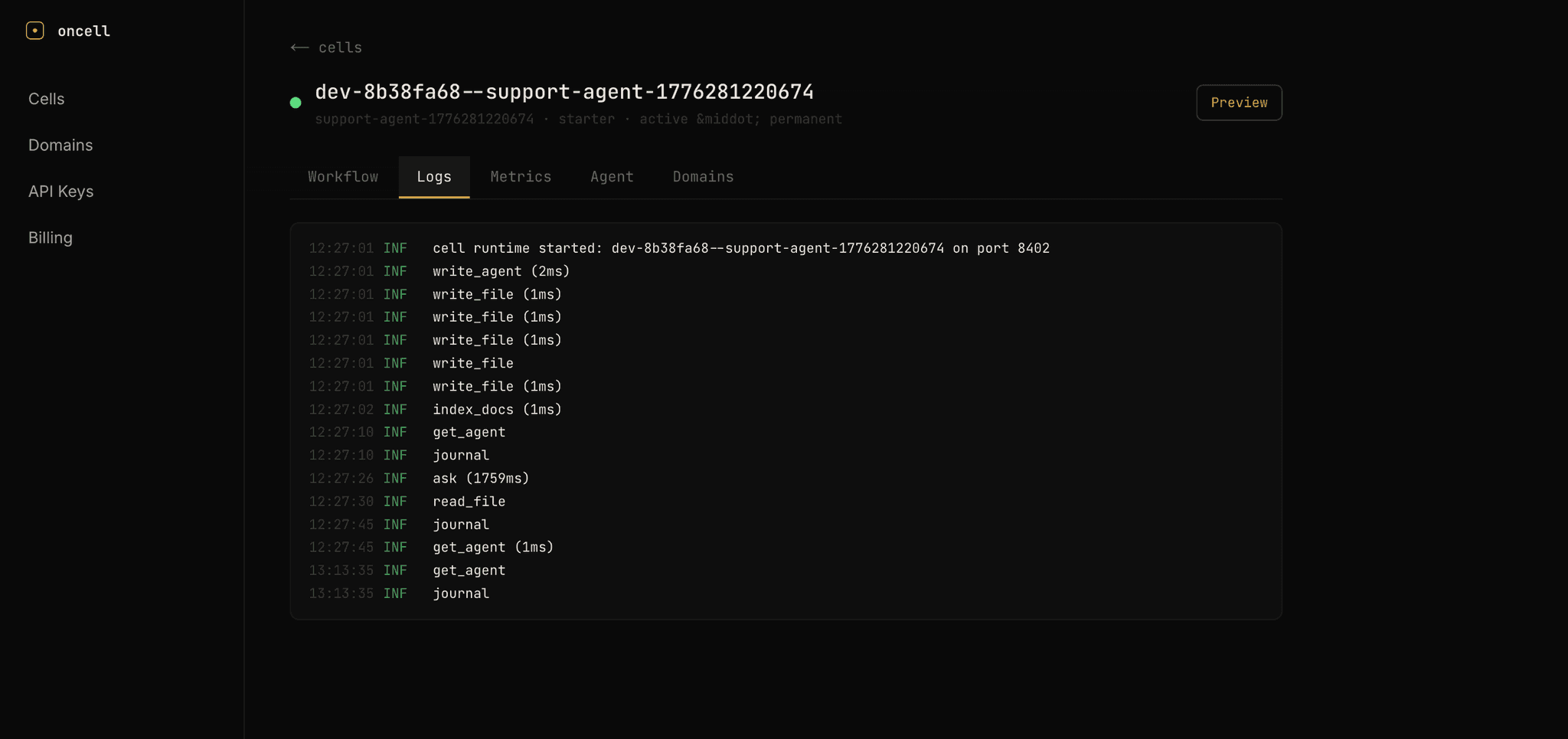This screenshot has height=739, width=1568.
Task: Click the green active status dot
Action: pyautogui.click(x=296, y=103)
